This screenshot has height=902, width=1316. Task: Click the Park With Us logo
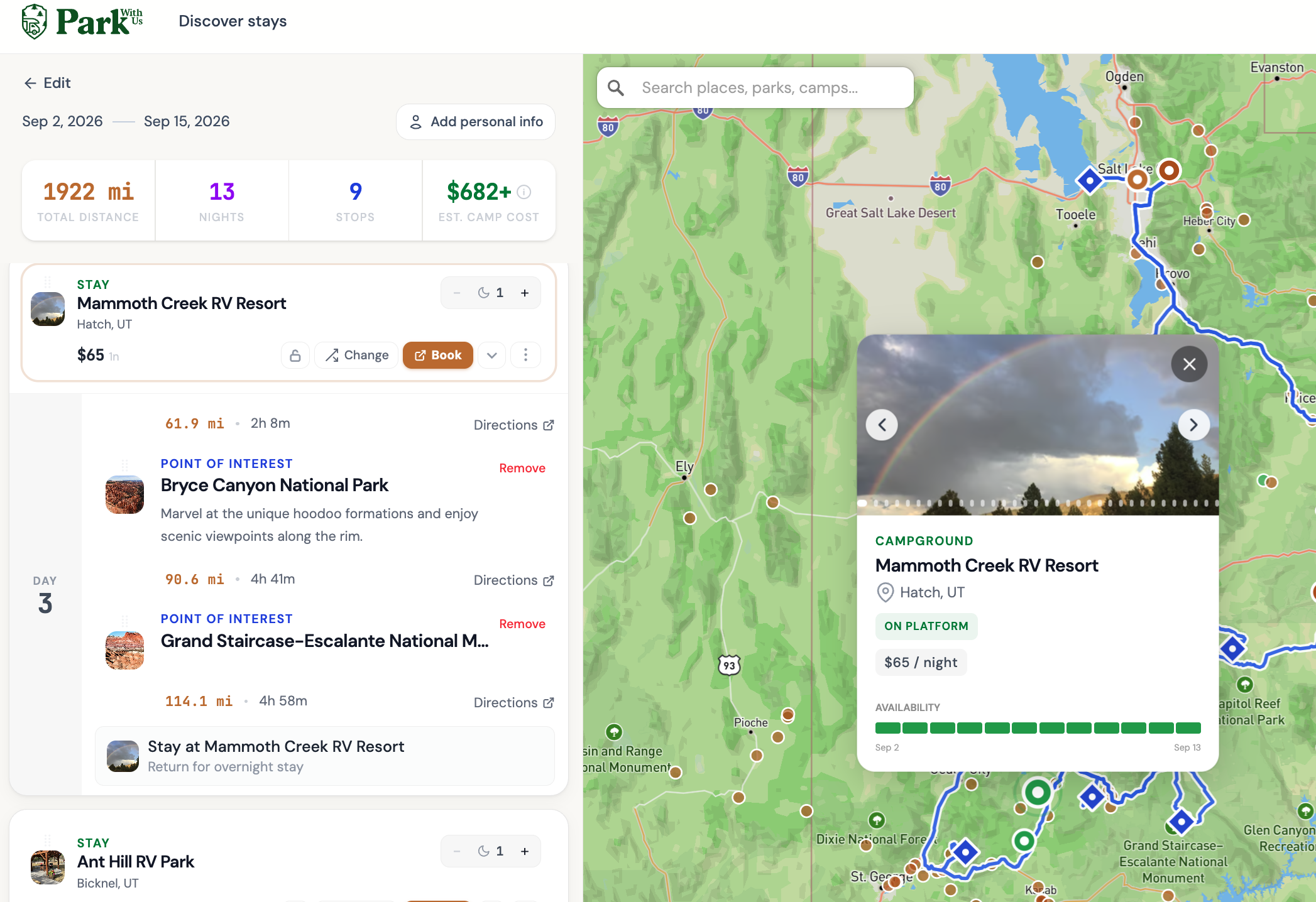[82, 21]
